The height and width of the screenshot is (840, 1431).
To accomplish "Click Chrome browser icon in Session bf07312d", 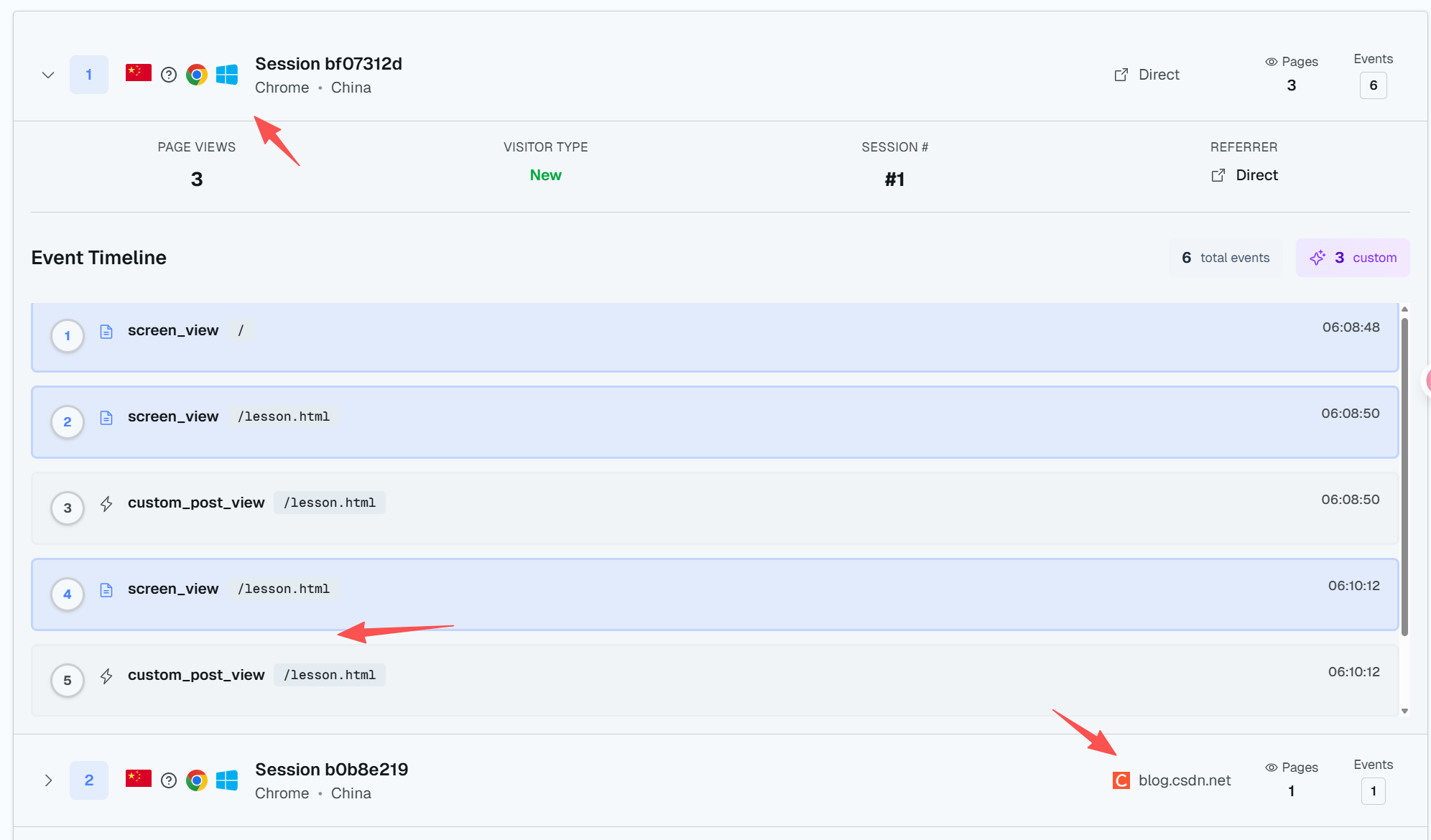I will point(197,75).
